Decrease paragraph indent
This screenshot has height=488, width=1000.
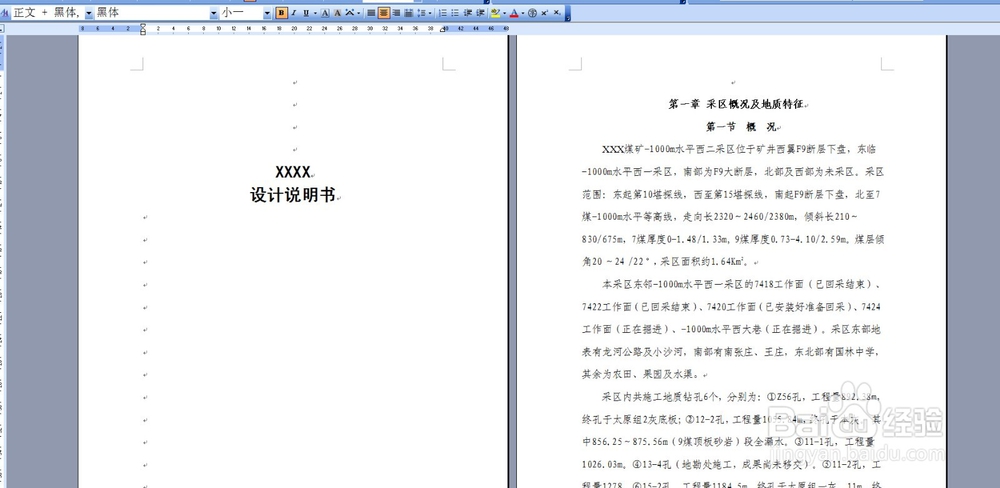coord(467,13)
